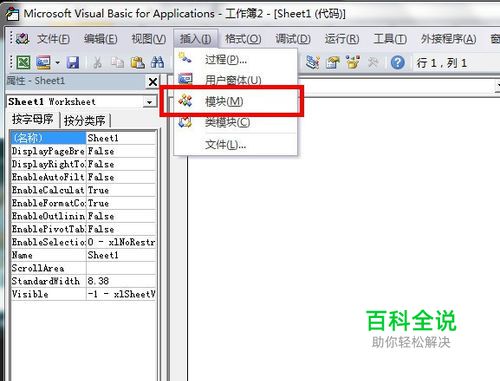Click the Insert UserForm toolbar icon

click(43, 62)
